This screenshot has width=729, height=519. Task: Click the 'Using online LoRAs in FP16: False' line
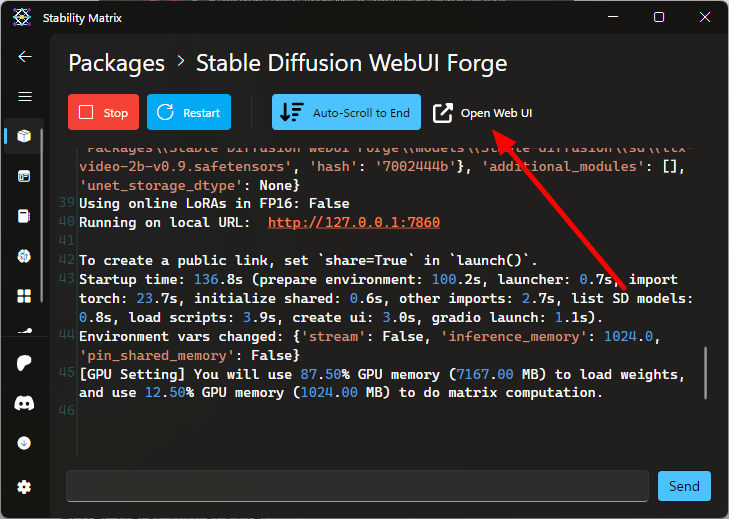point(214,203)
